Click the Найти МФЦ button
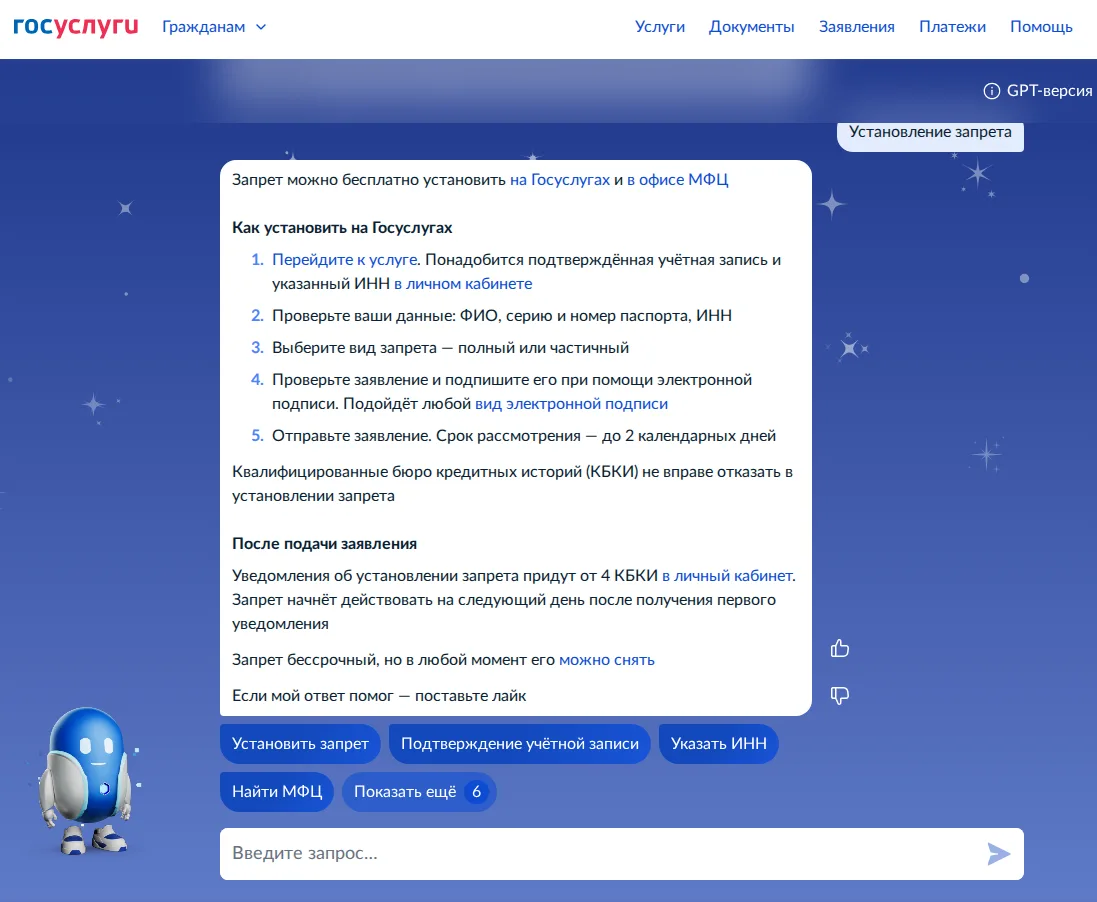The height and width of the screenshot is (902, 1097). click(x=277, y=792)
